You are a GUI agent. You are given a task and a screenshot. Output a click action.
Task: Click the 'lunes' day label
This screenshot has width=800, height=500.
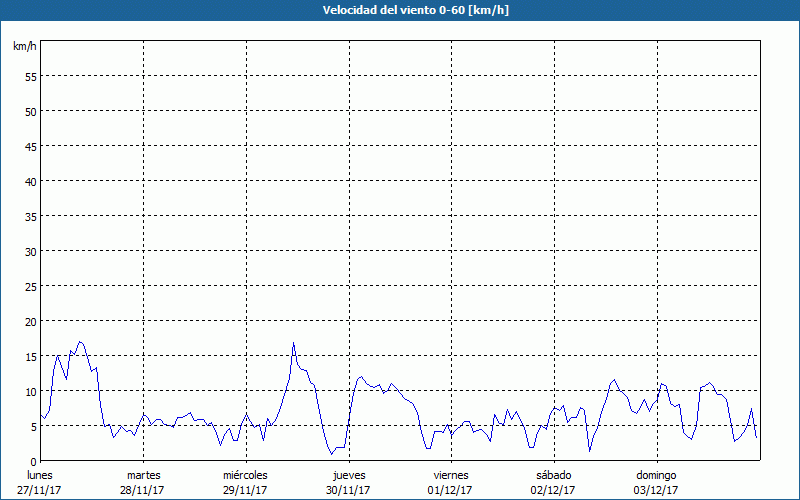(x=40, y=474)
